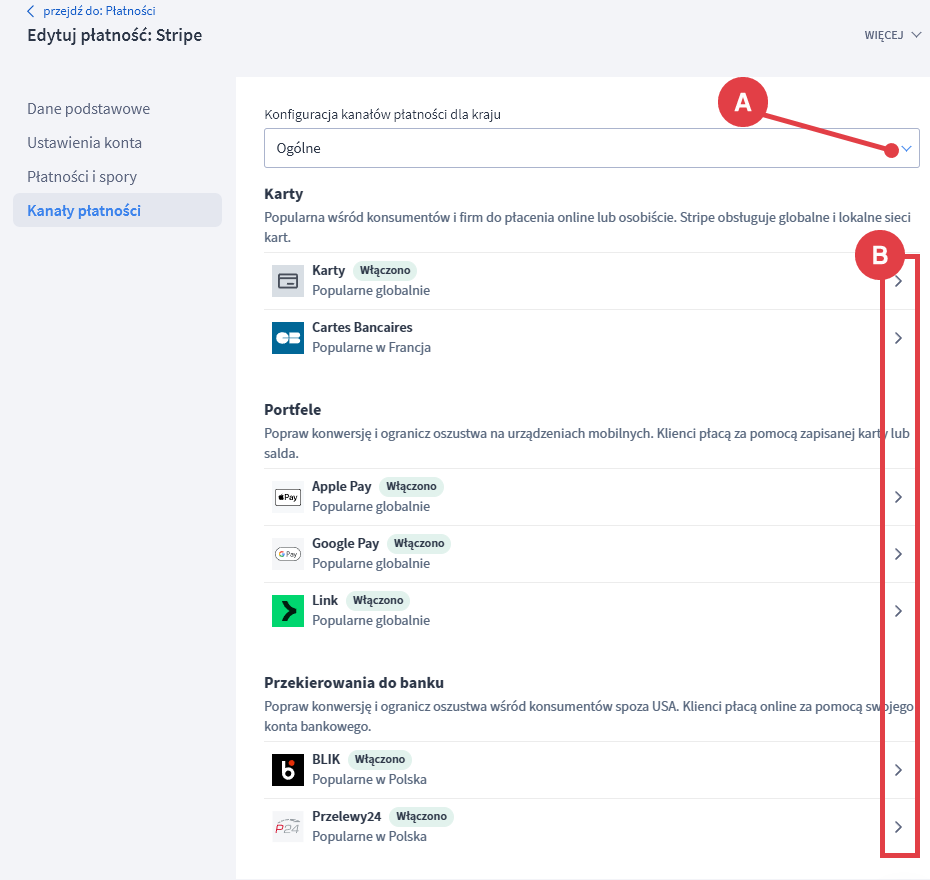Open country payment channel dropdown Ogólne
930x880 pixels.
click(590, 148)
